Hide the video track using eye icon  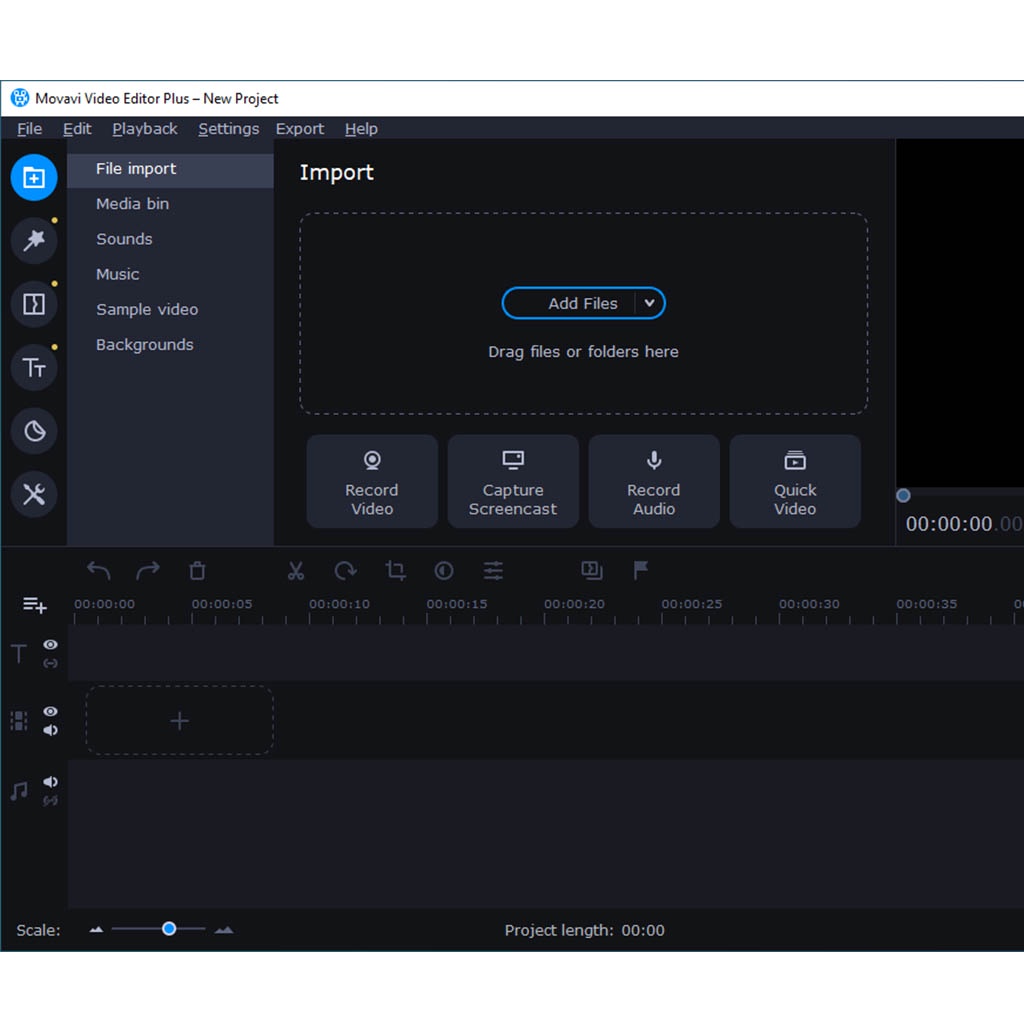(50, 711)
